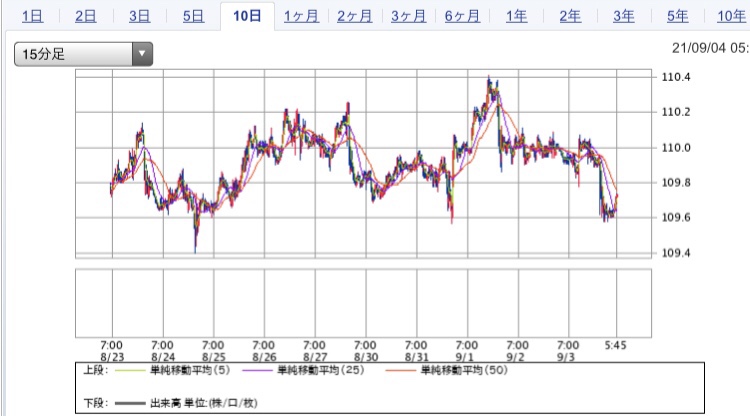The height and width of the screenshot is (416, 750).
Task: Switch to the 3日 period tab
Action: 139,16
